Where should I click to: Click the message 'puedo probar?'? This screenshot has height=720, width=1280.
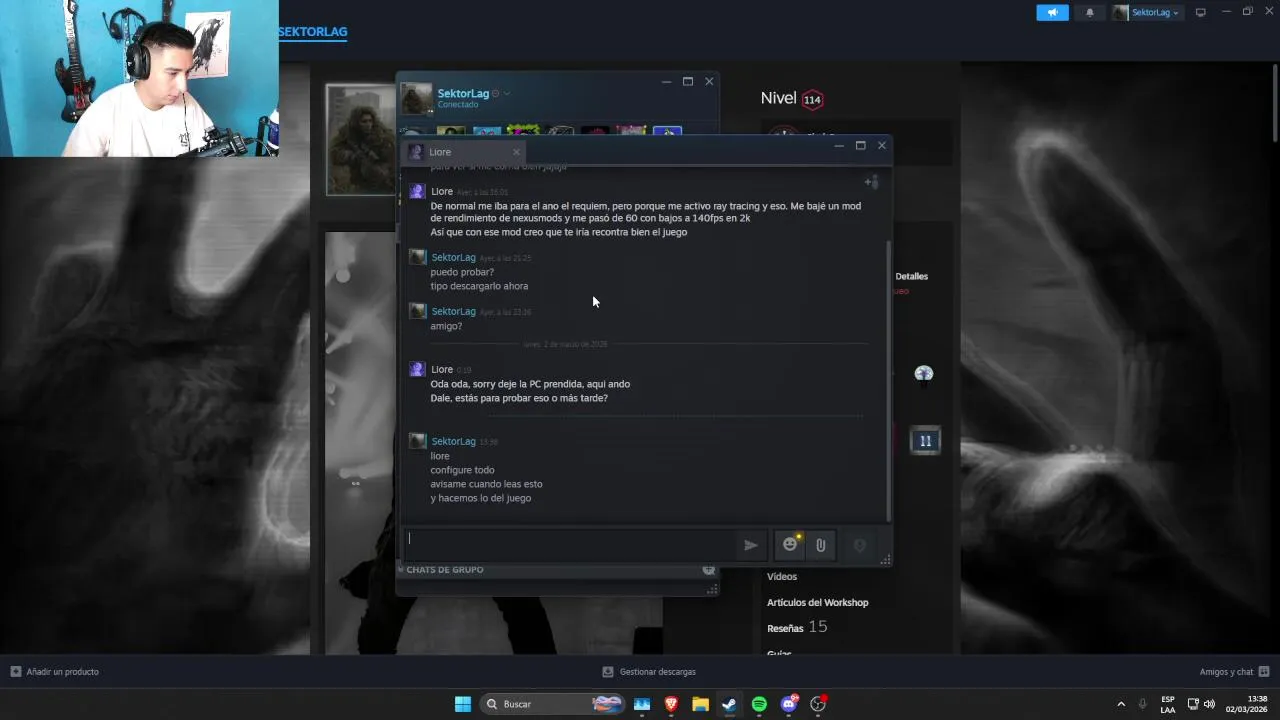pos(462,272)
